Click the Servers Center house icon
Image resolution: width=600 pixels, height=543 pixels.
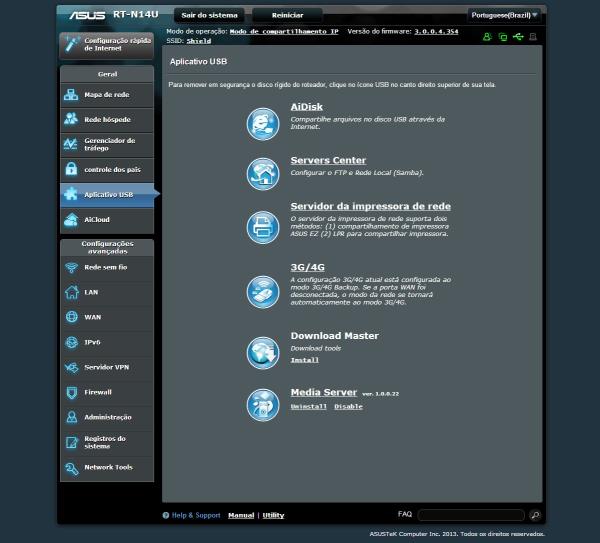point(262,174)
